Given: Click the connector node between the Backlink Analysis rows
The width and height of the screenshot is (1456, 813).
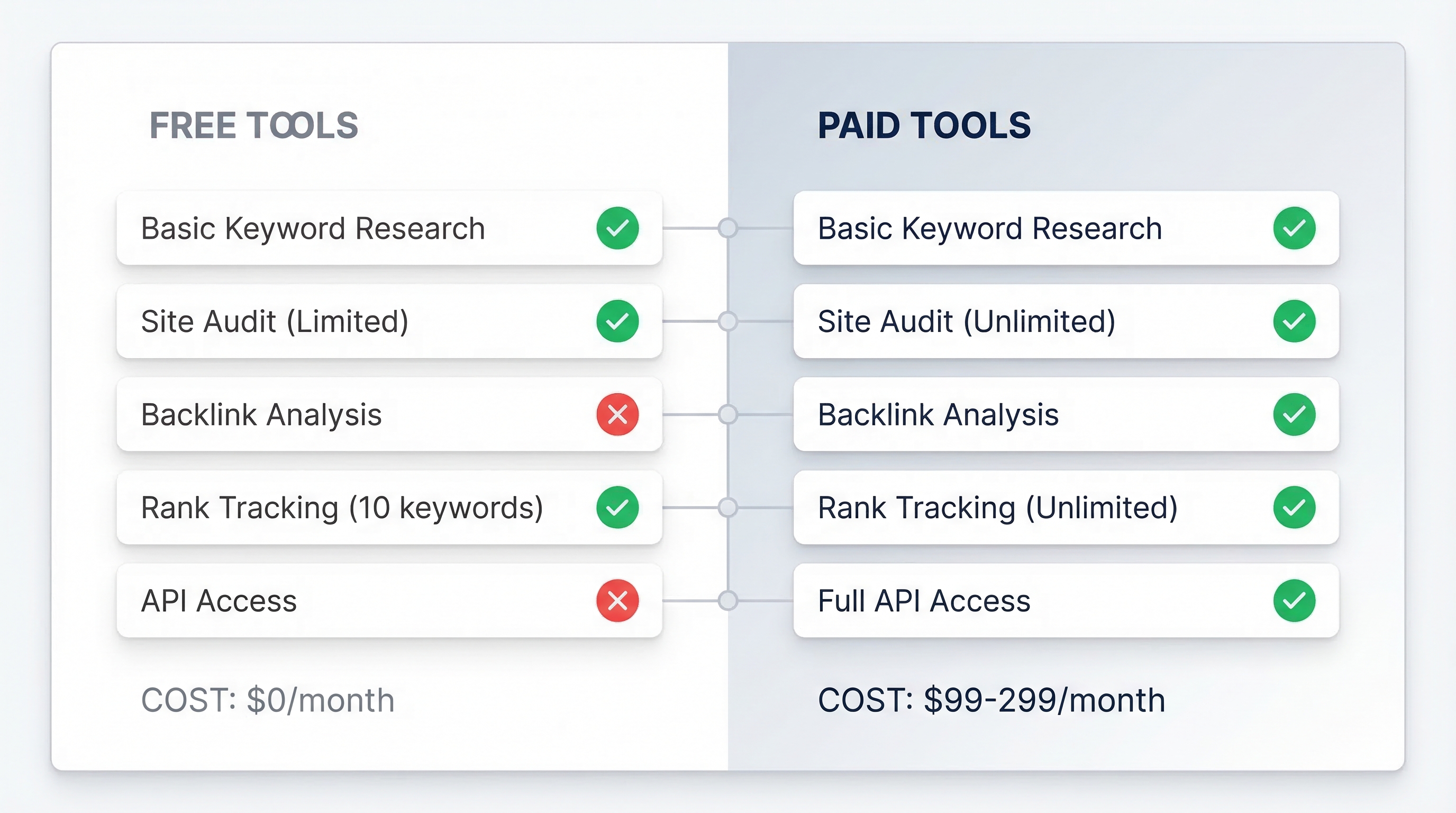Looking at the screenshot, I should pyautogui.click(x=728, y=414).
